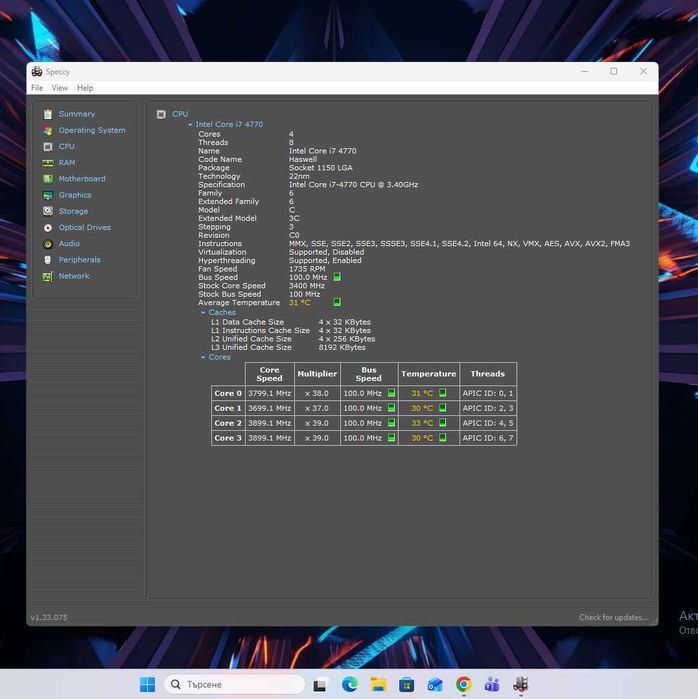Viewport: 698px width, 699px height.
Task: Click the Core Speed column header
Action: click(x=269, y=374)
